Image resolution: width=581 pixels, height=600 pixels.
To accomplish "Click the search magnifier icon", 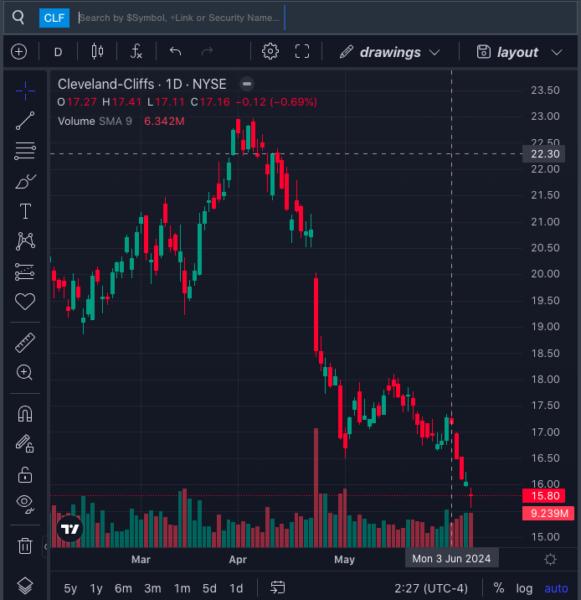I will pos(18,17).
